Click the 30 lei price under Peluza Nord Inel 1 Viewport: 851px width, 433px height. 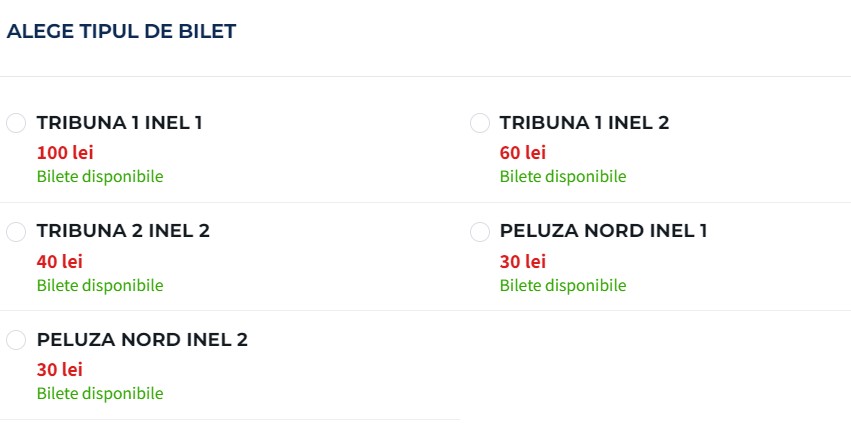click(523, 261)
